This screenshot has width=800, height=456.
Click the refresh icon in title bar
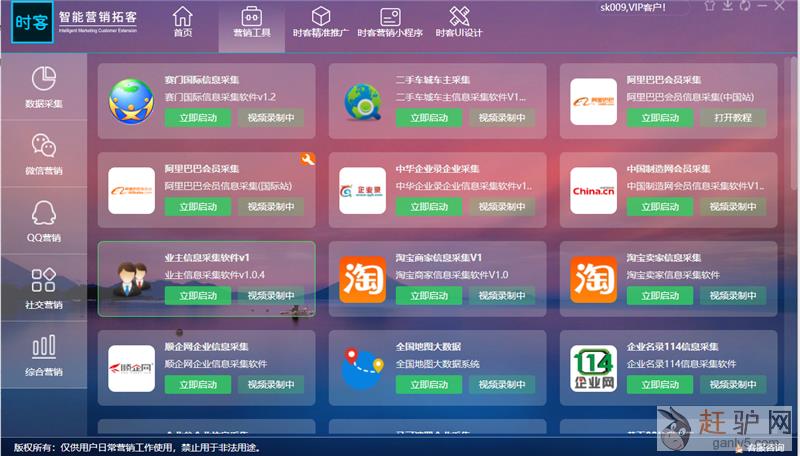tap(743, 6)
